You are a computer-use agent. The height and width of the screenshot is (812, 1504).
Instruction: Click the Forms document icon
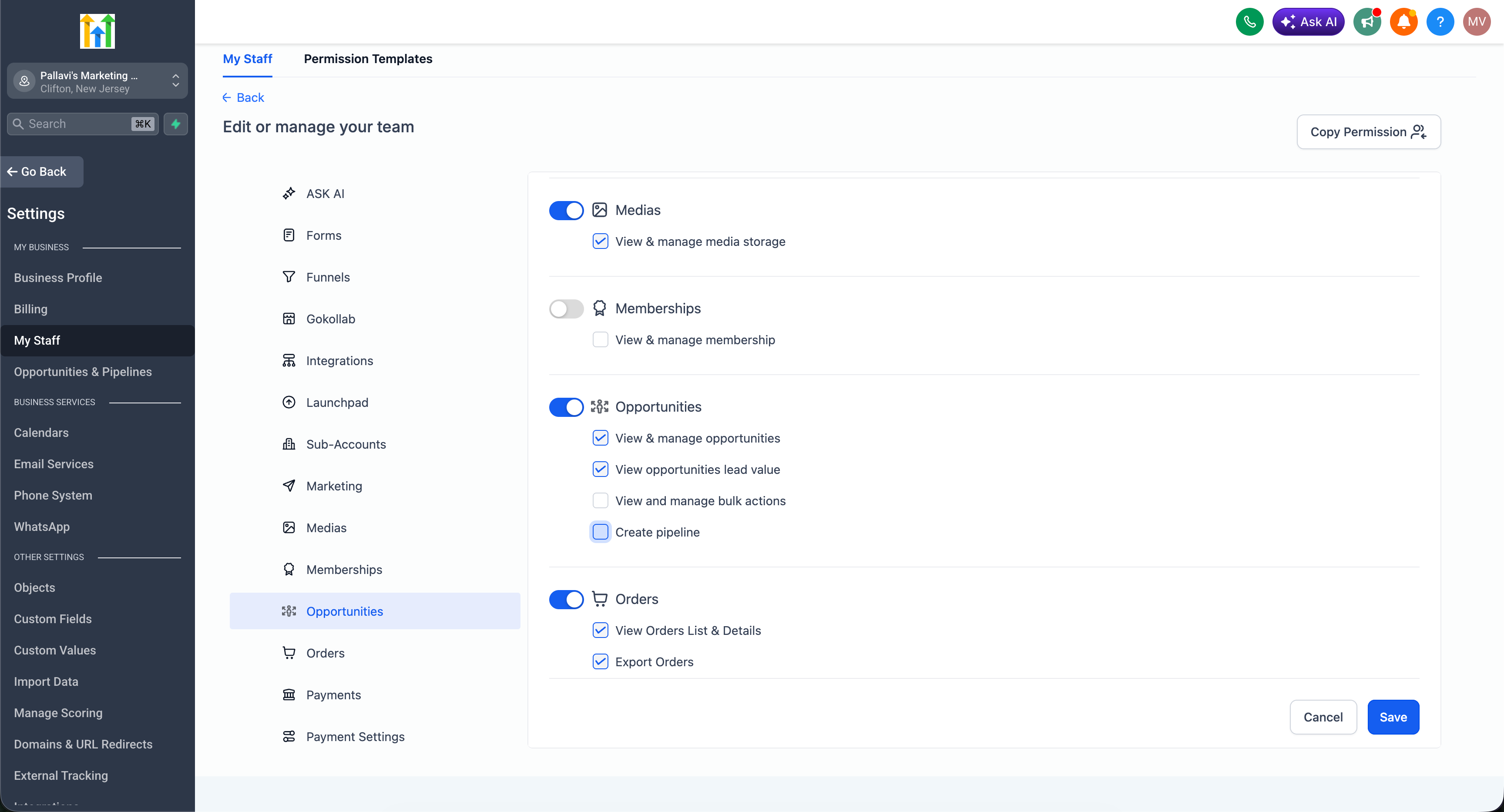289,235
